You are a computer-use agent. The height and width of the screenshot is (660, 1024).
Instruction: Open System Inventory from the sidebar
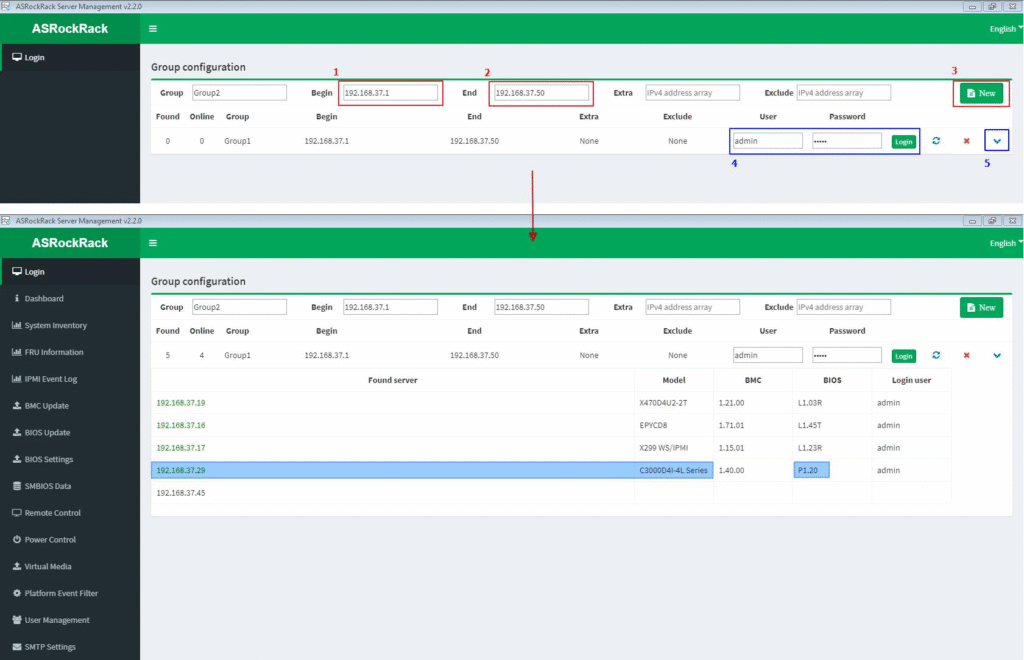pyautogui.click(x=55, y=326)
